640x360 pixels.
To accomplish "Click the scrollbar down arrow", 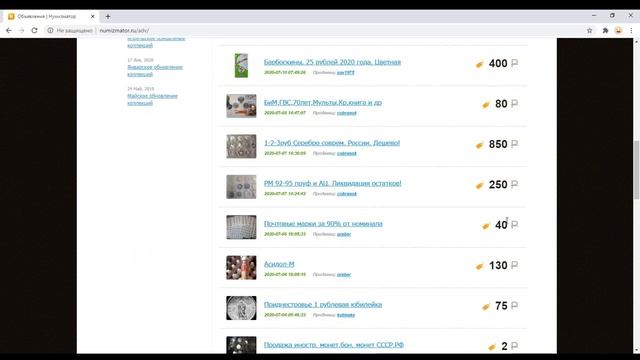I will (636, 351).
